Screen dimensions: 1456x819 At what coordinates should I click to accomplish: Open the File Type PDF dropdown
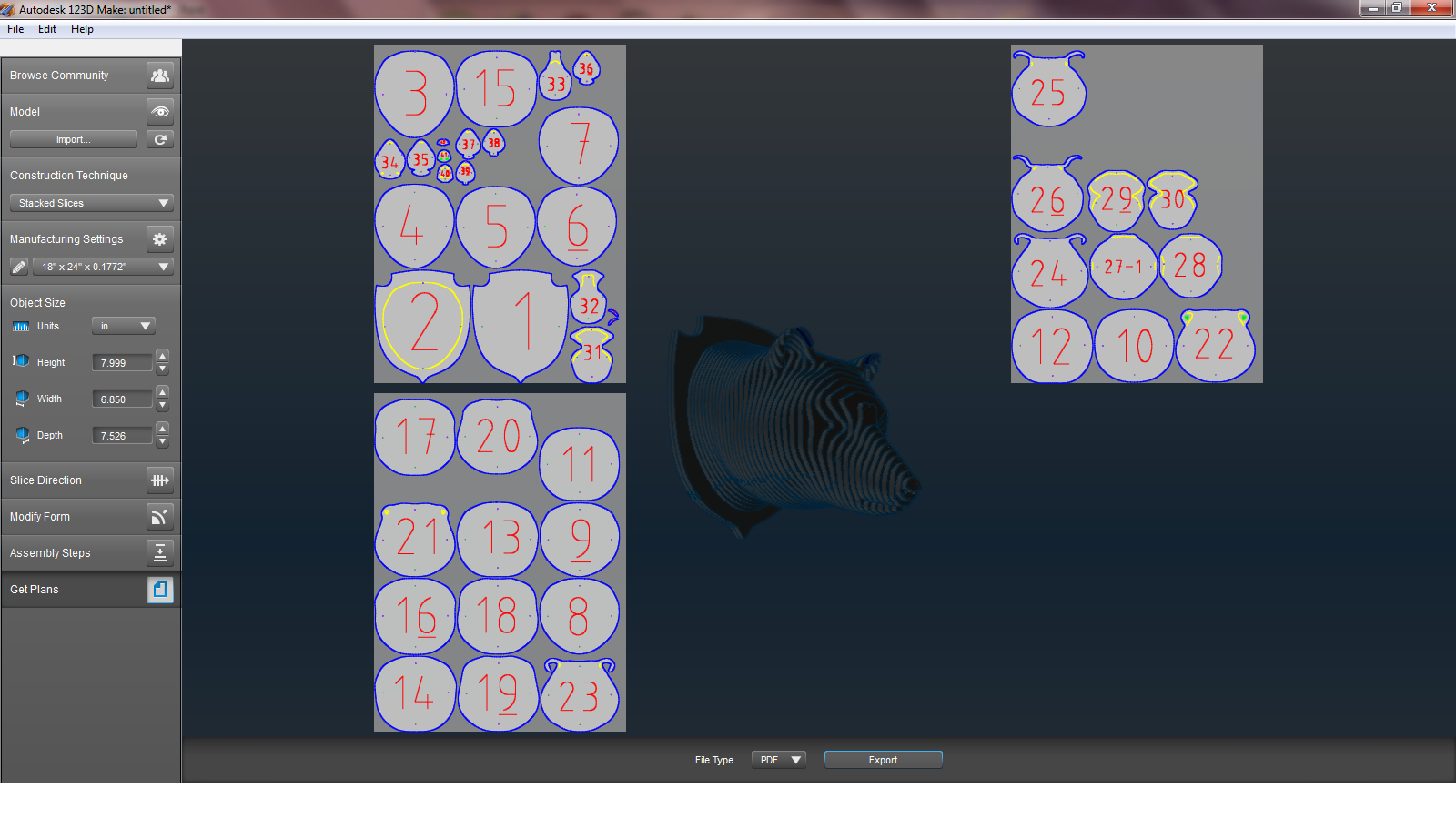coord(779,760)
